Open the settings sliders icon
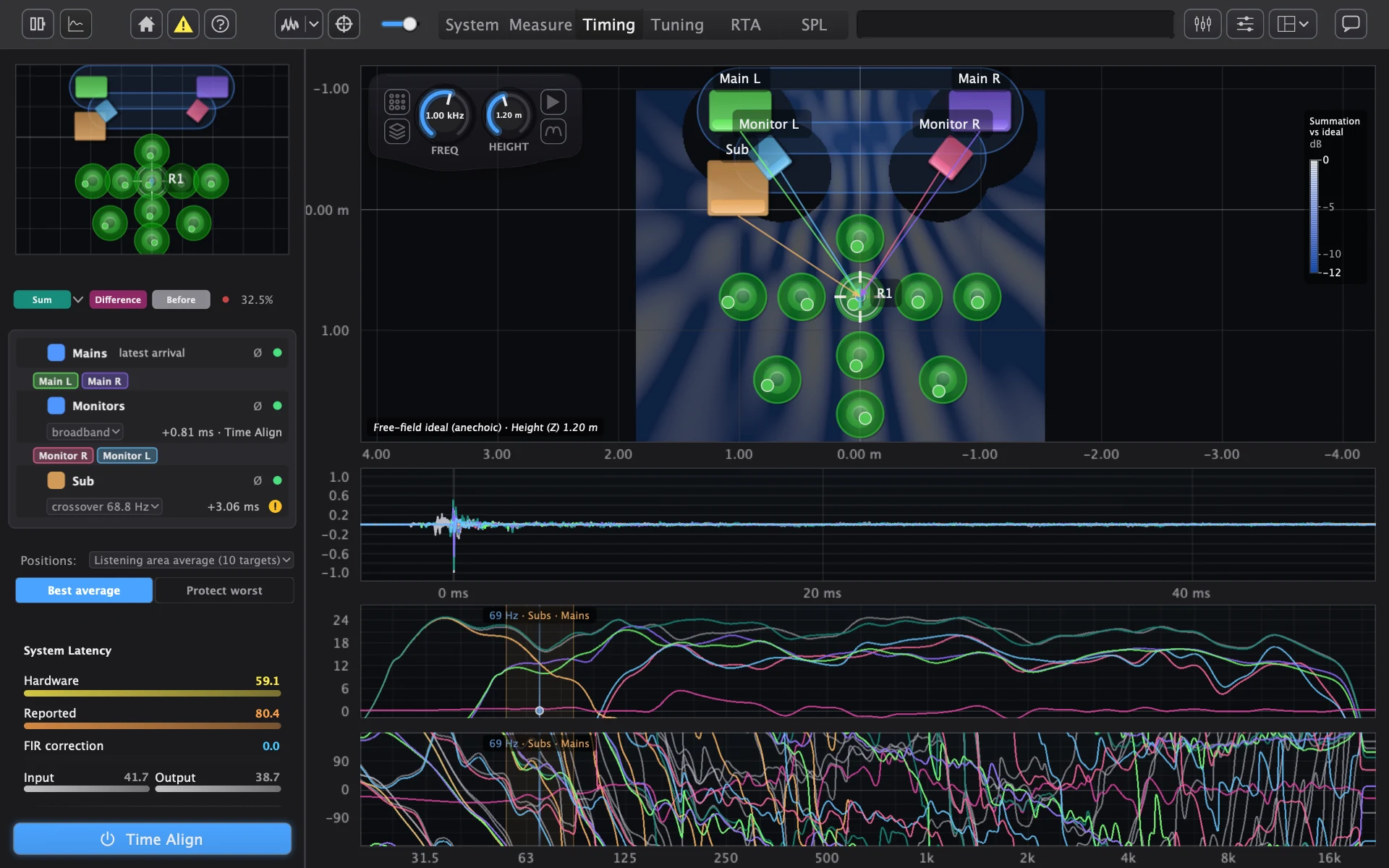Screen dimensions: 1389x868 click(x=1244, y=25)
